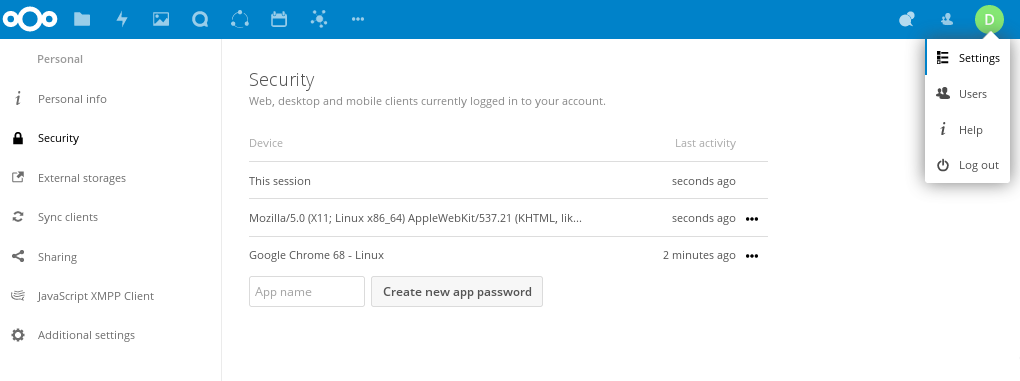Viewport: 1020px width, 381px height.
Task: Open the chat bubble icon in header
Action: point(907,20)
